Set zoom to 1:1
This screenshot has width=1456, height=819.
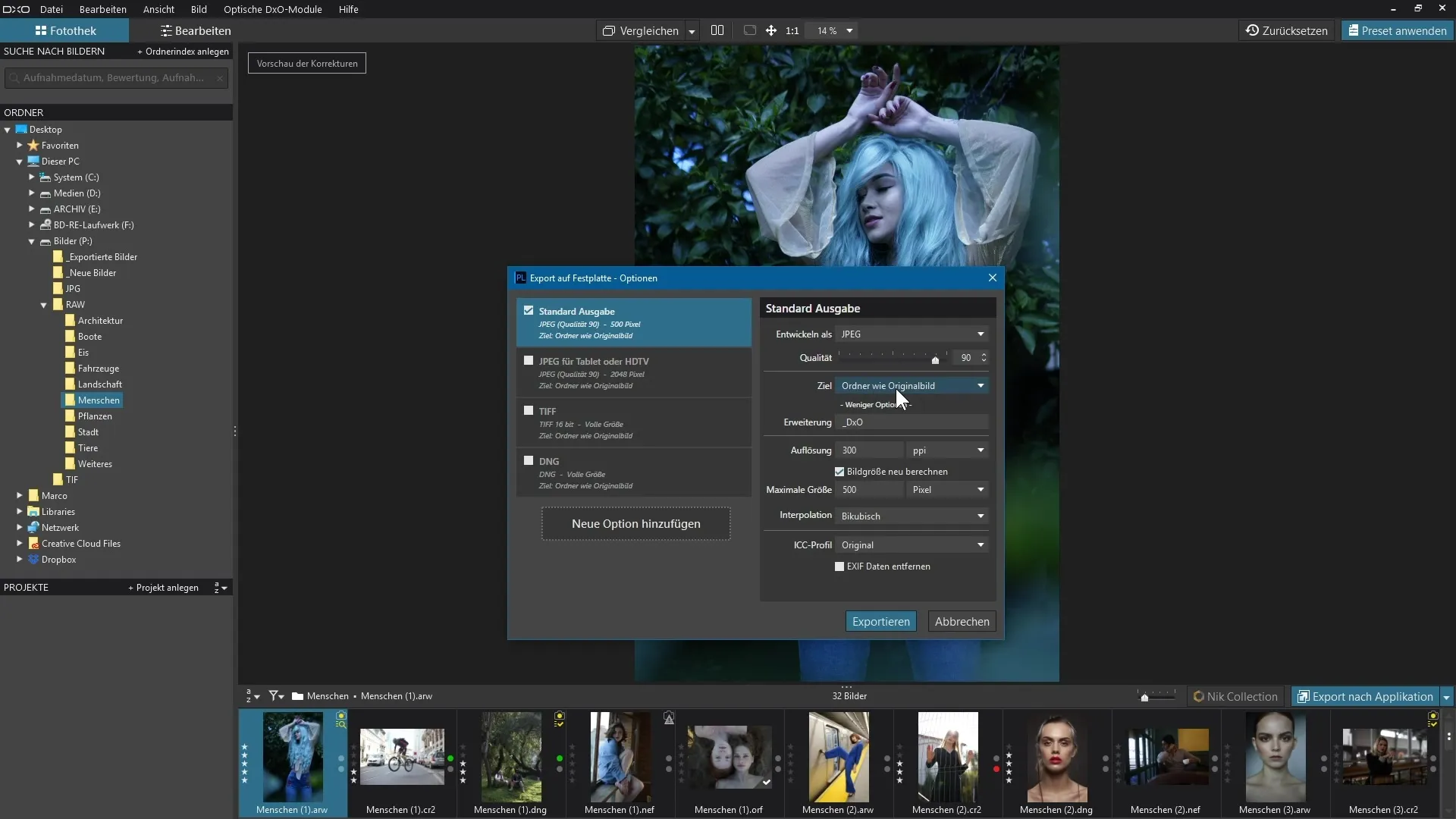pyautogui.click(x=792, y=30)
